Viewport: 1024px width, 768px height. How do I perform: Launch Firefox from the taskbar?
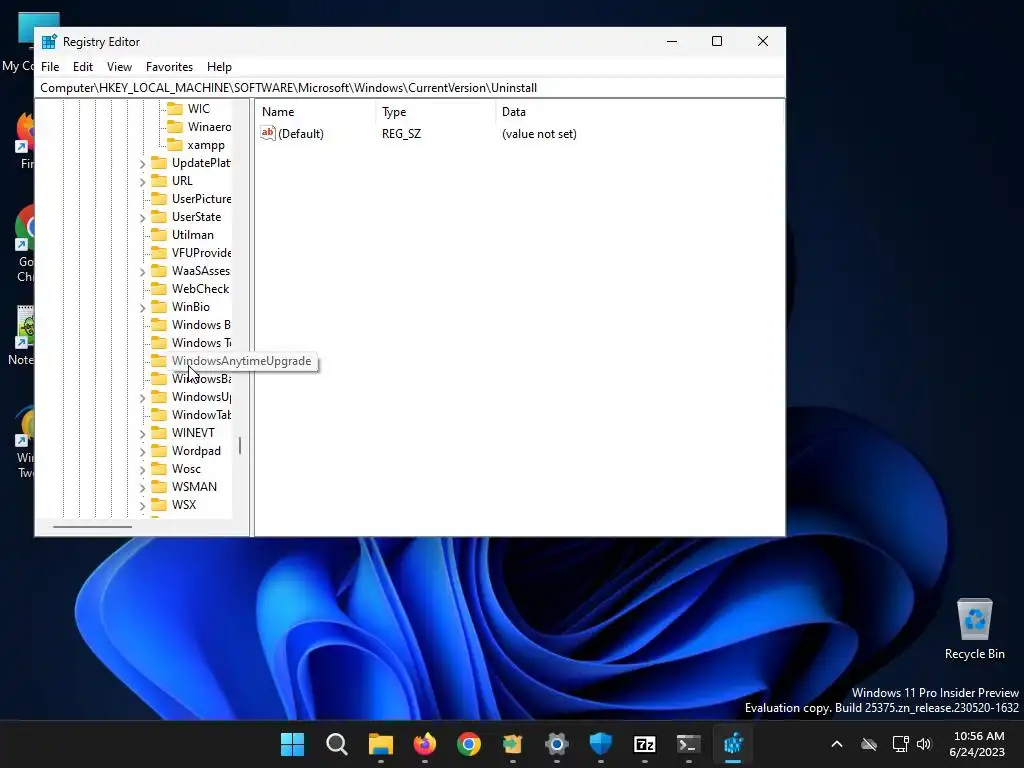[425, 744]
